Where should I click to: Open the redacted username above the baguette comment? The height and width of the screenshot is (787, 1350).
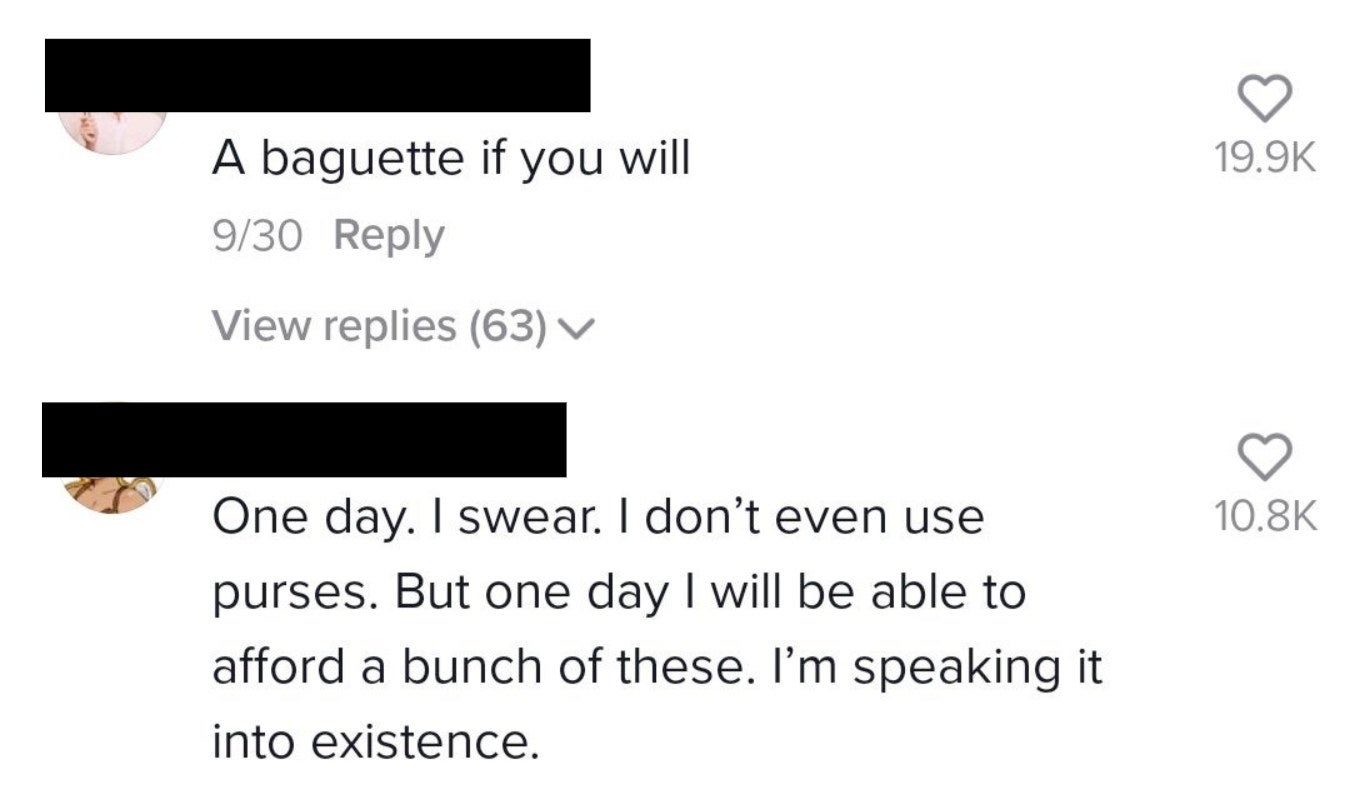[317, 75]
